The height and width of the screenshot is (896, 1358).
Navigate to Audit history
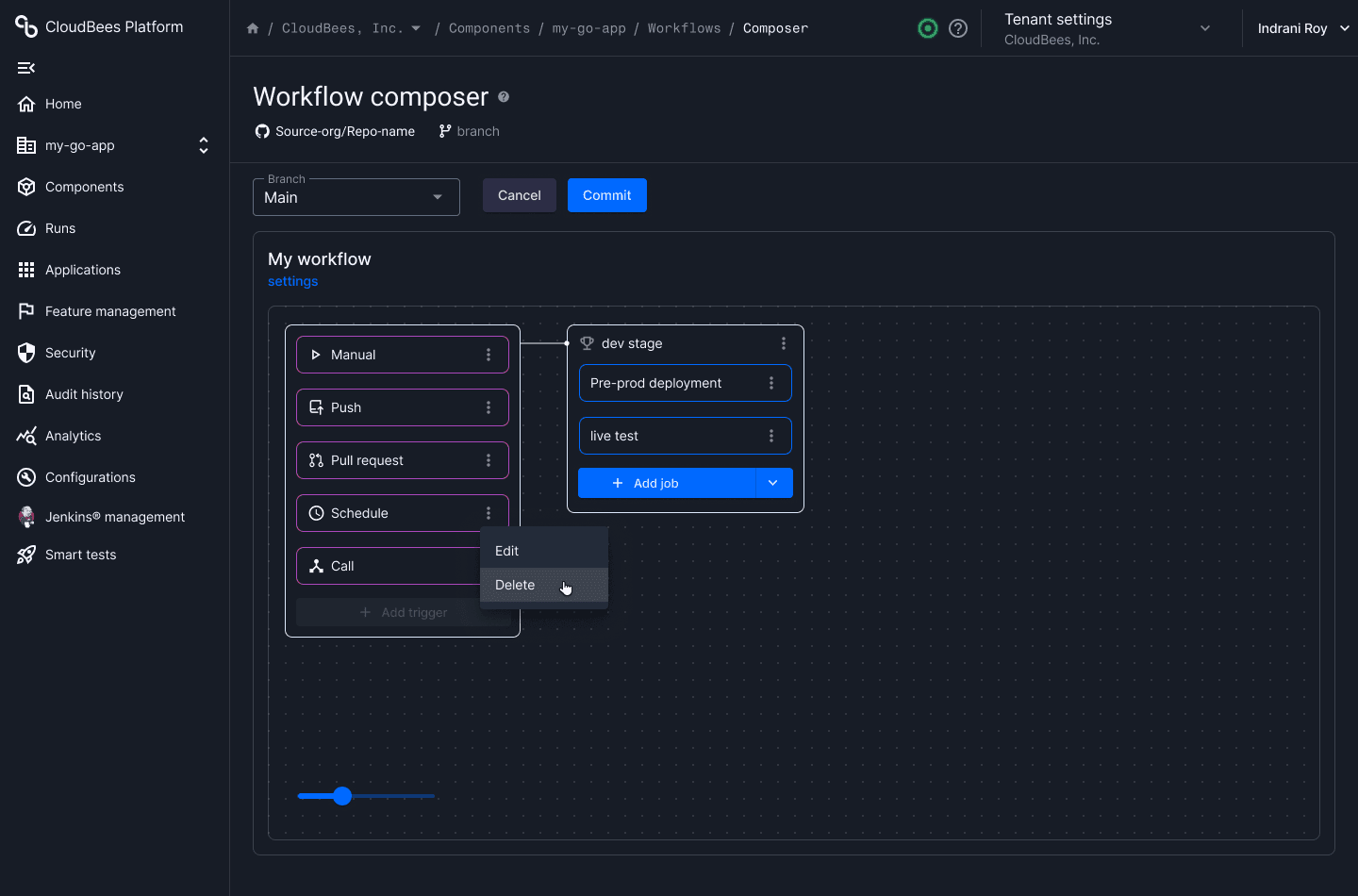84,394
